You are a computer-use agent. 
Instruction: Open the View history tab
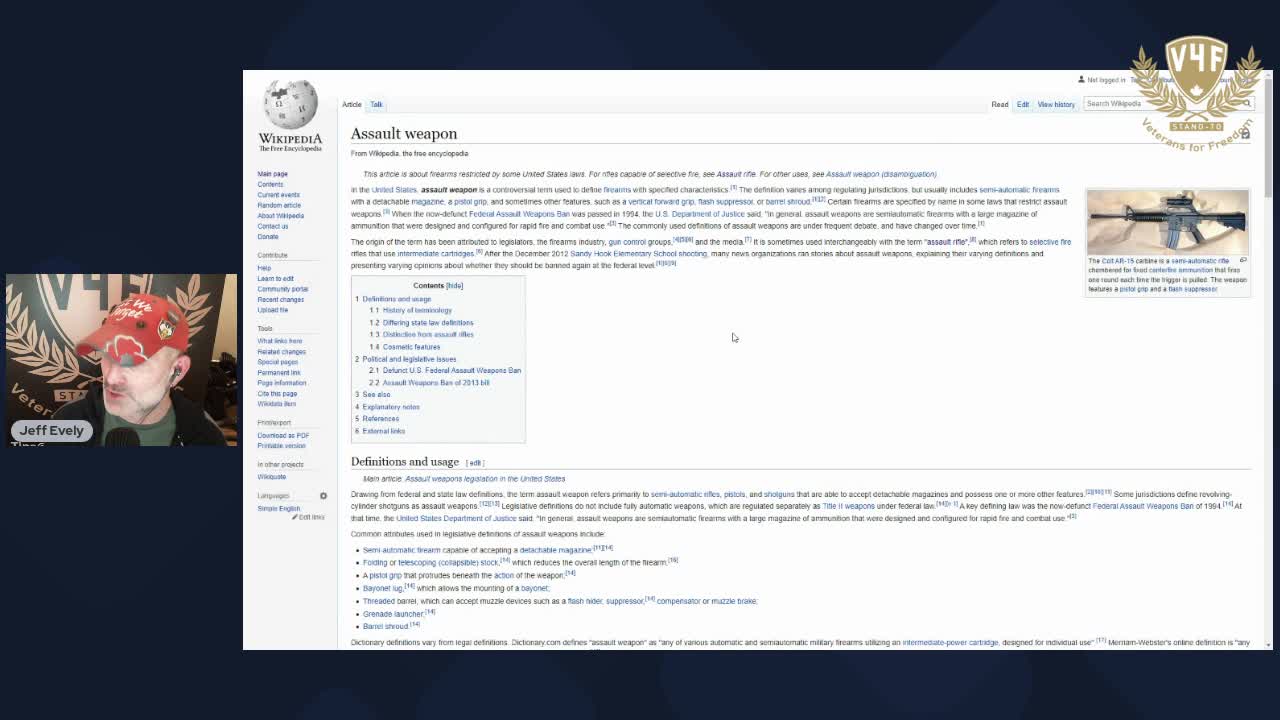1056,104
